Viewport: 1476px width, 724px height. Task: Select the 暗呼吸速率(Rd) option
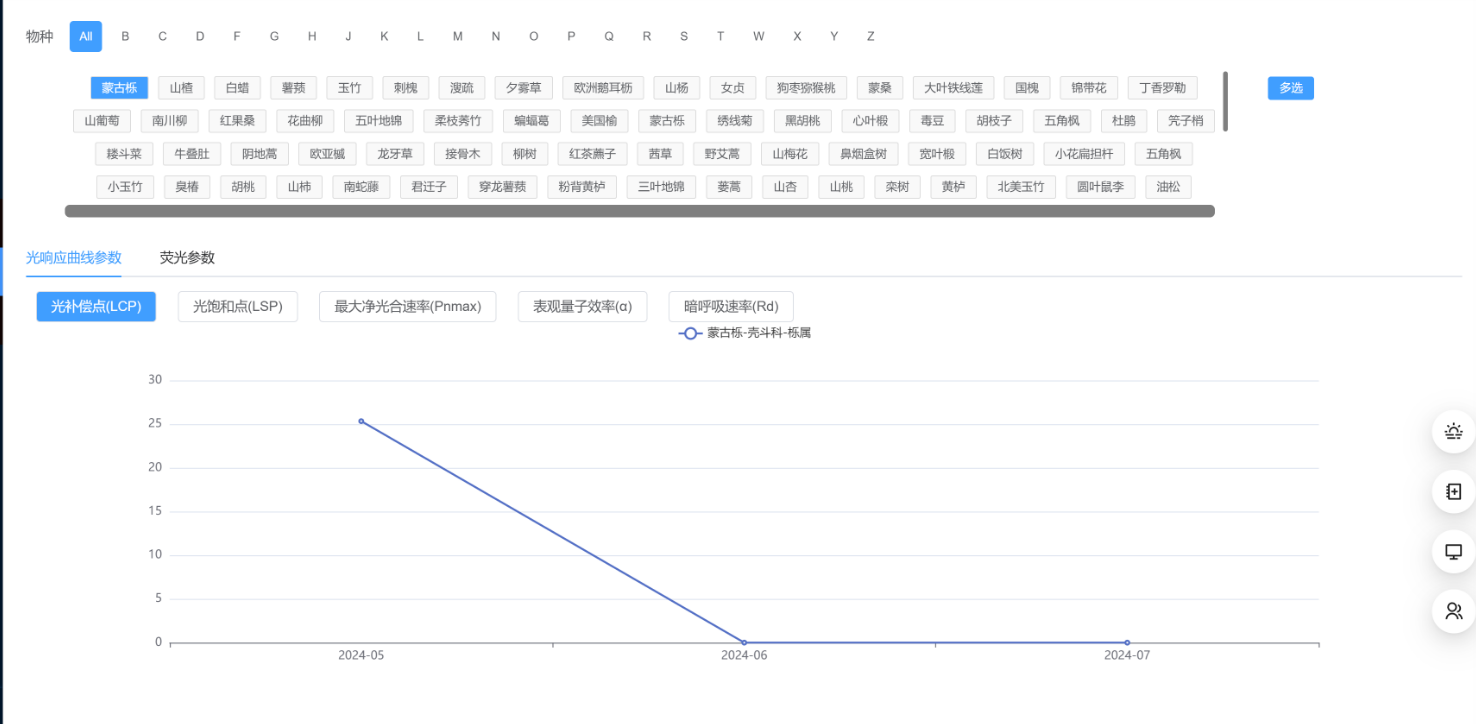730,307
